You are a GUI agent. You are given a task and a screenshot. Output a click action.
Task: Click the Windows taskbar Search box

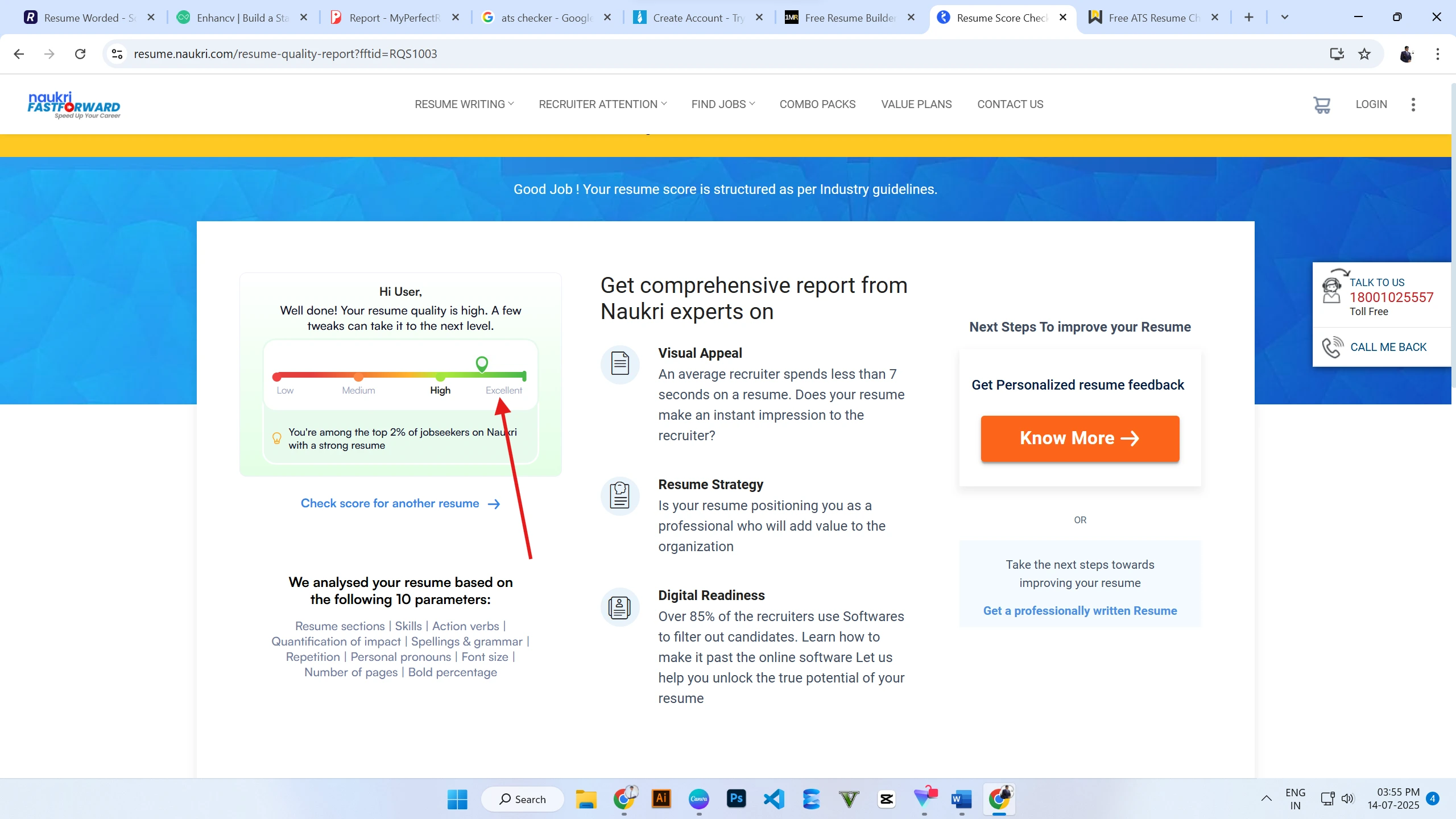pyautogui.click(x=522, y=799)
